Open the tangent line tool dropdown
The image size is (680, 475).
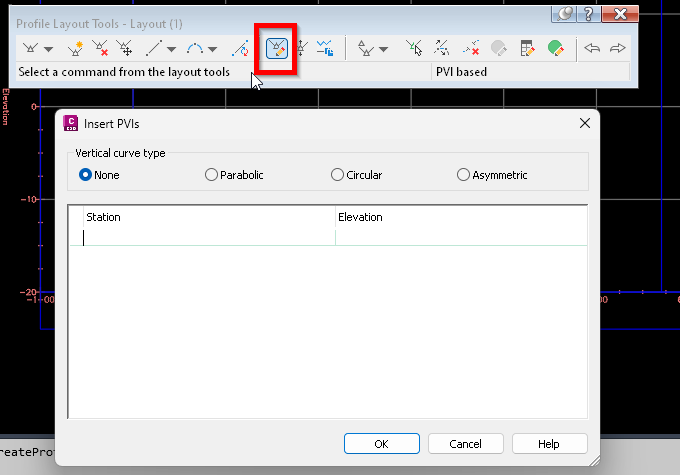[x=172, y=49]
